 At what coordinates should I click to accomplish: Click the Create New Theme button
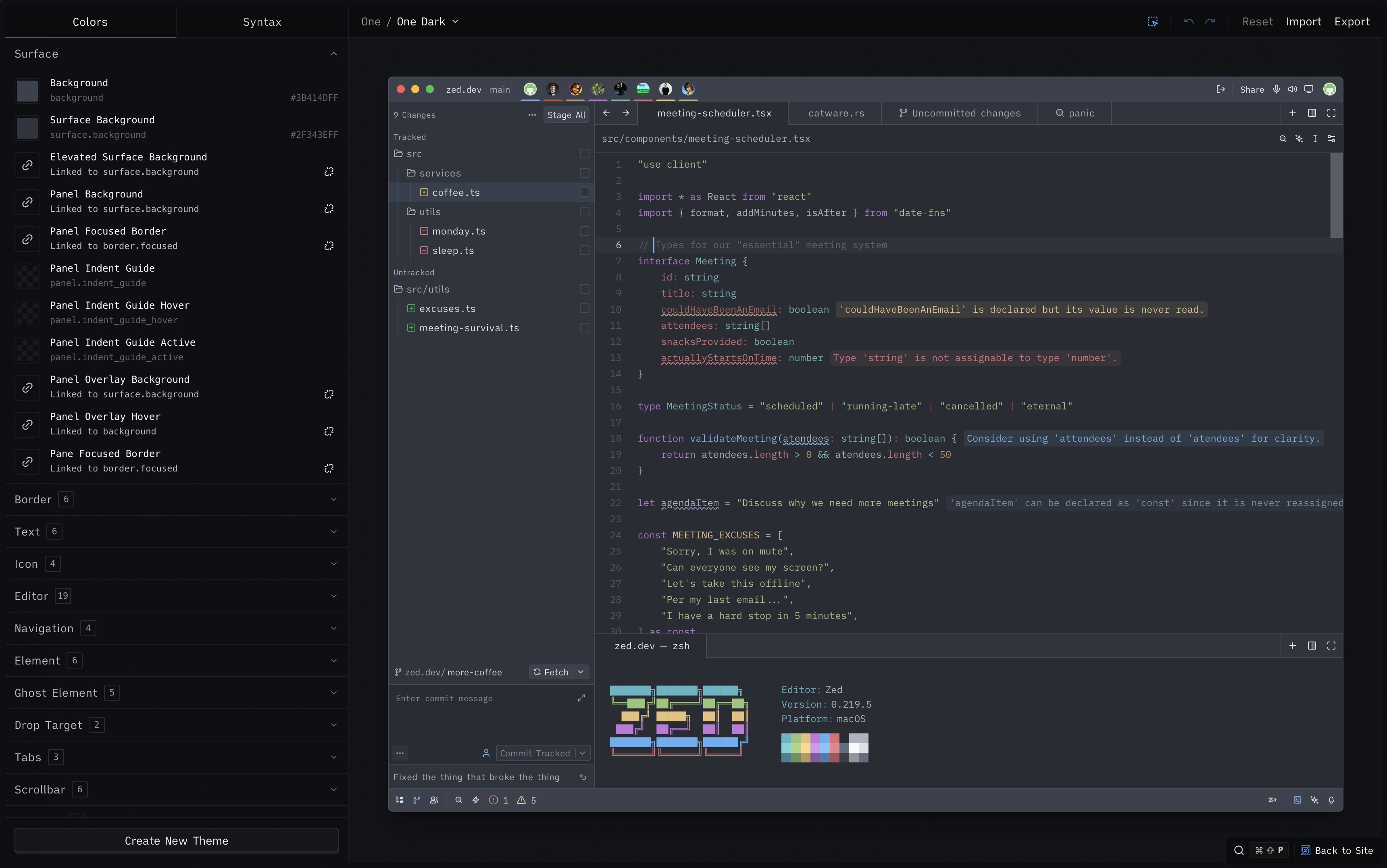click(x=176, y=841)
